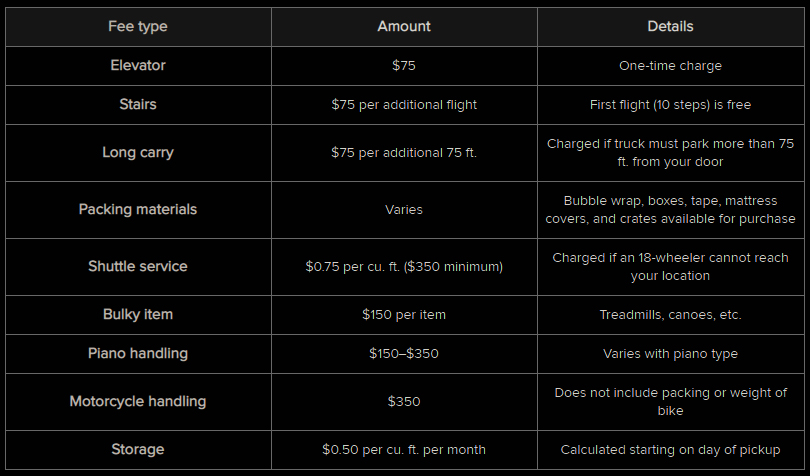Select the $150–$350 piano amount cell
810x476 pixels.
(404, 354)
